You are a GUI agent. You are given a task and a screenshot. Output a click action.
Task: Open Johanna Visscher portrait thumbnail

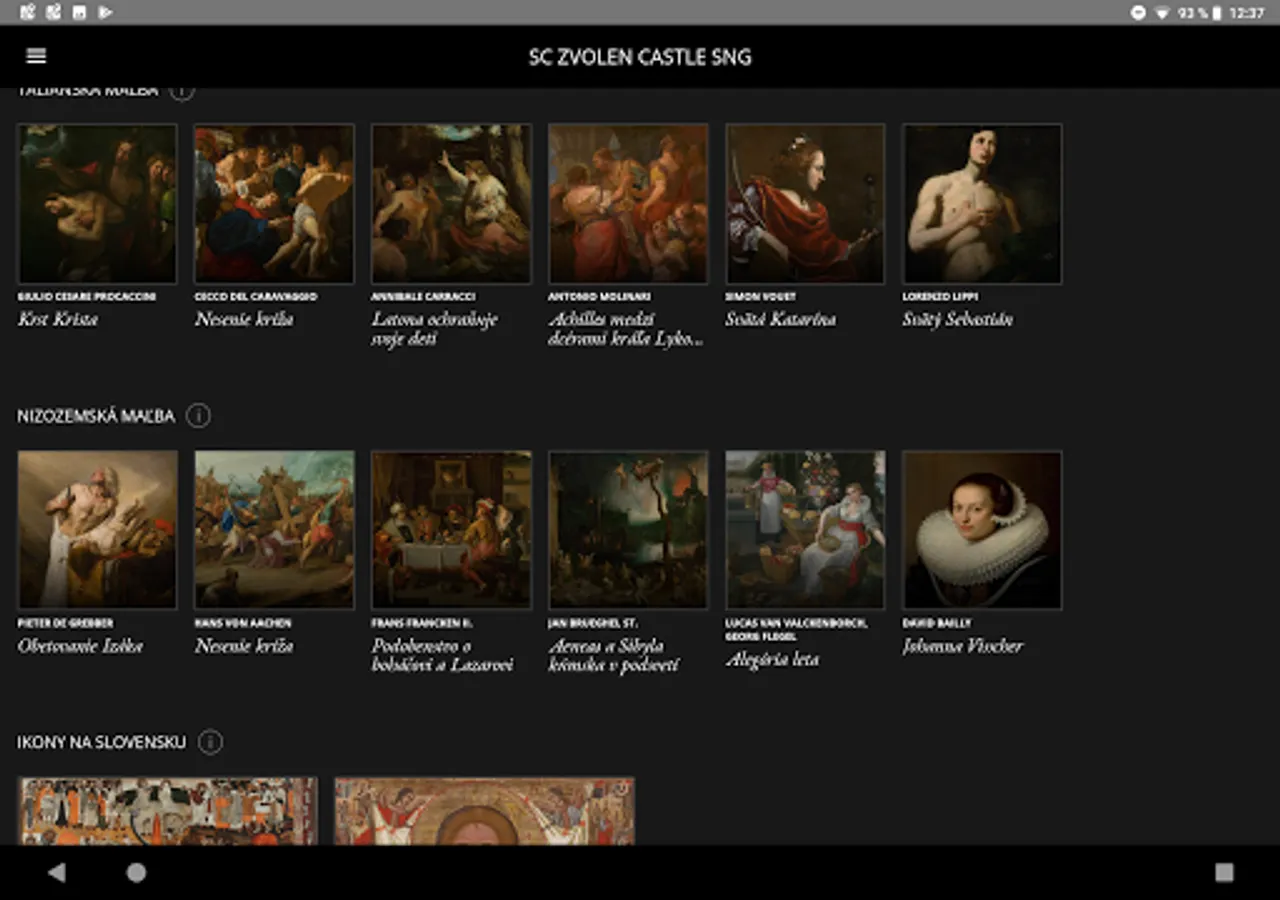[982, 530]
